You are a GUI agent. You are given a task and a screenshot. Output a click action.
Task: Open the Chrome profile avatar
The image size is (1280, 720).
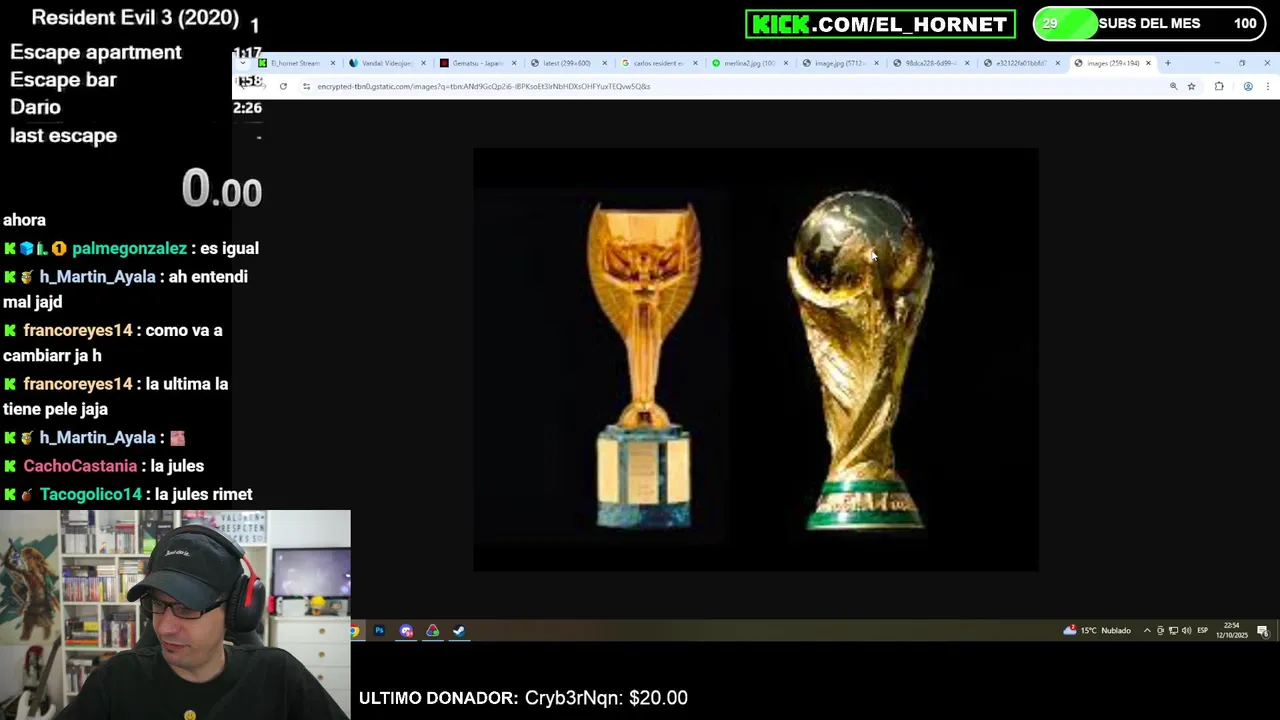1248,86
